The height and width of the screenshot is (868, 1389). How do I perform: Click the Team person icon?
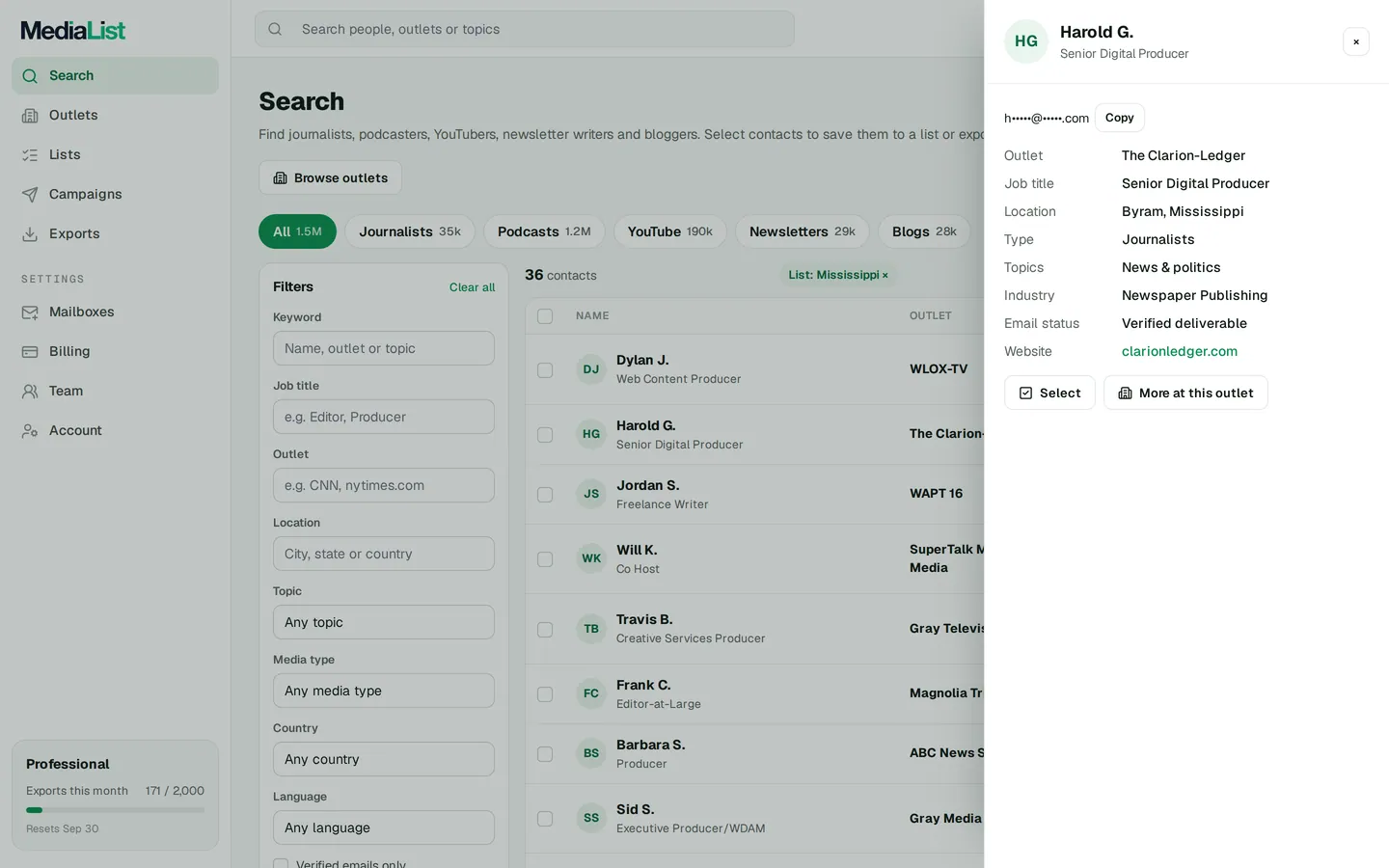(x=30, y=392)
